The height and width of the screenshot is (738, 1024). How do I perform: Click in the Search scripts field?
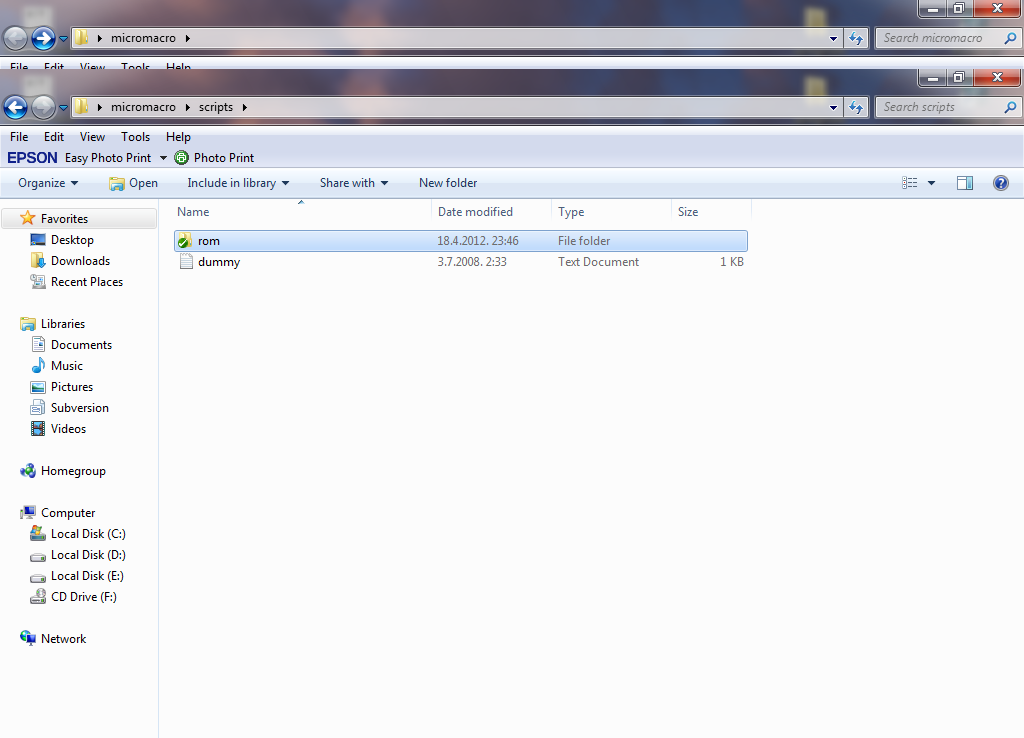pos(938,107)
